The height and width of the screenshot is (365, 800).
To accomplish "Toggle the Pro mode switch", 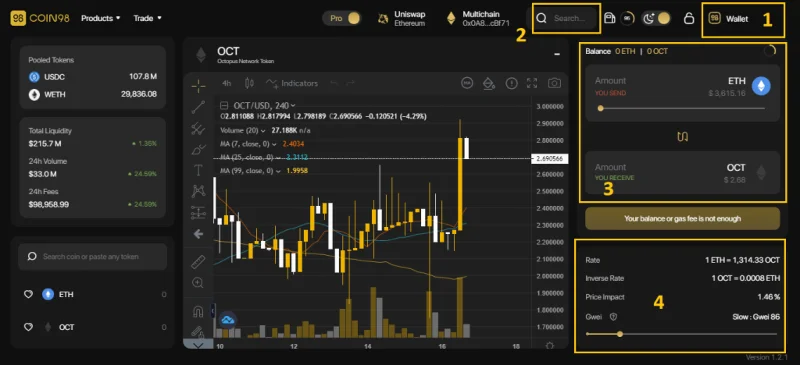I will pos(342,18).
